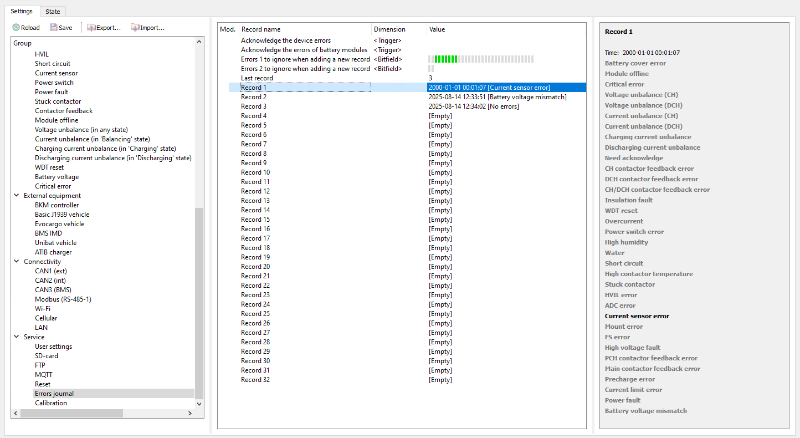Click the tree horizontal scroll right arrow
The image size is (800, 438).
coord(190,413)
